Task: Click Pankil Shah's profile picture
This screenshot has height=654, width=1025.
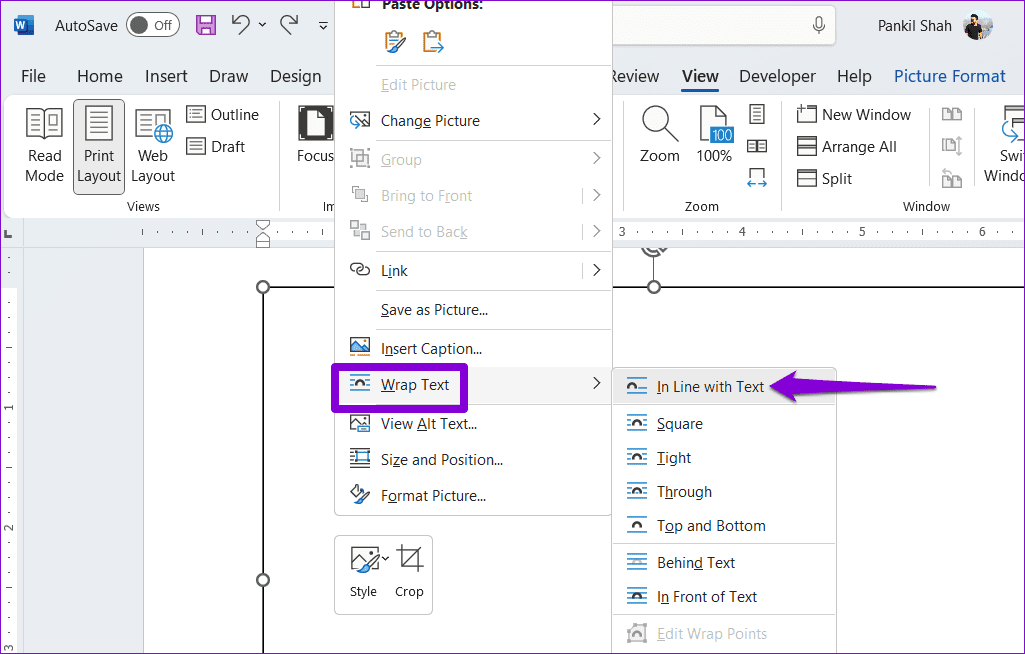Action: (x=977, y=25)
